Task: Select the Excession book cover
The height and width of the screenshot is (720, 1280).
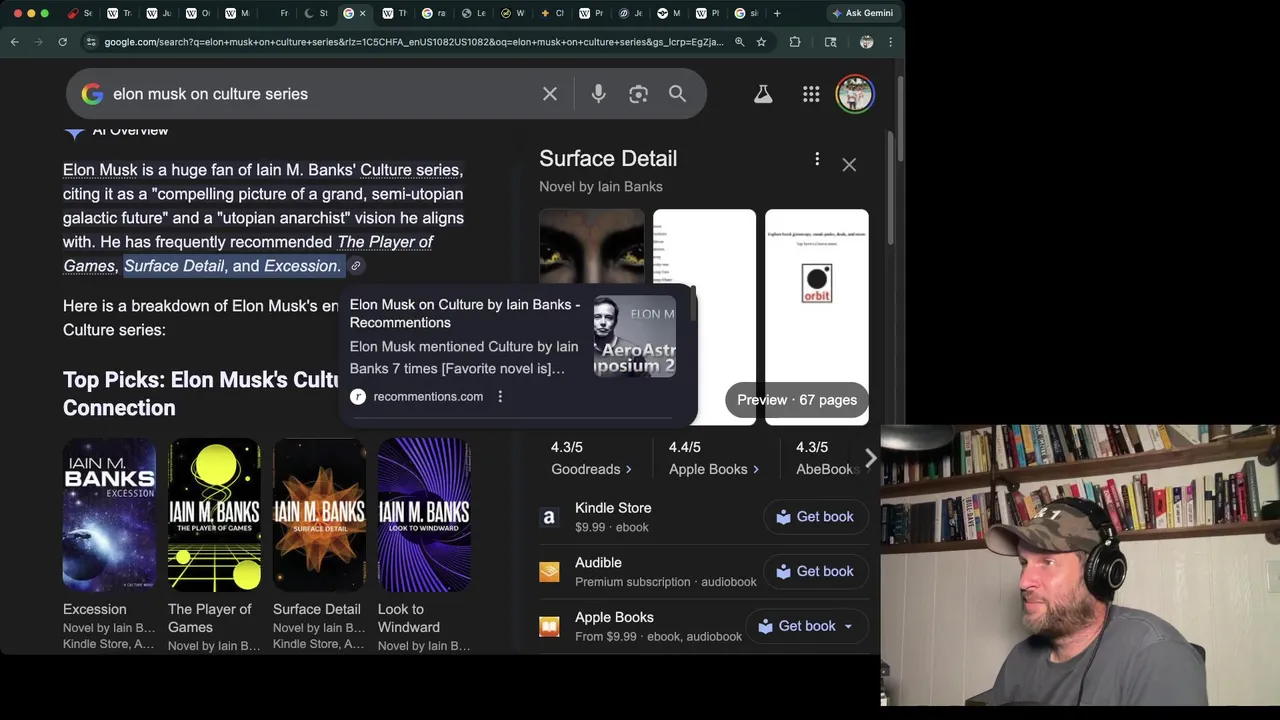Action: [109, 514]
